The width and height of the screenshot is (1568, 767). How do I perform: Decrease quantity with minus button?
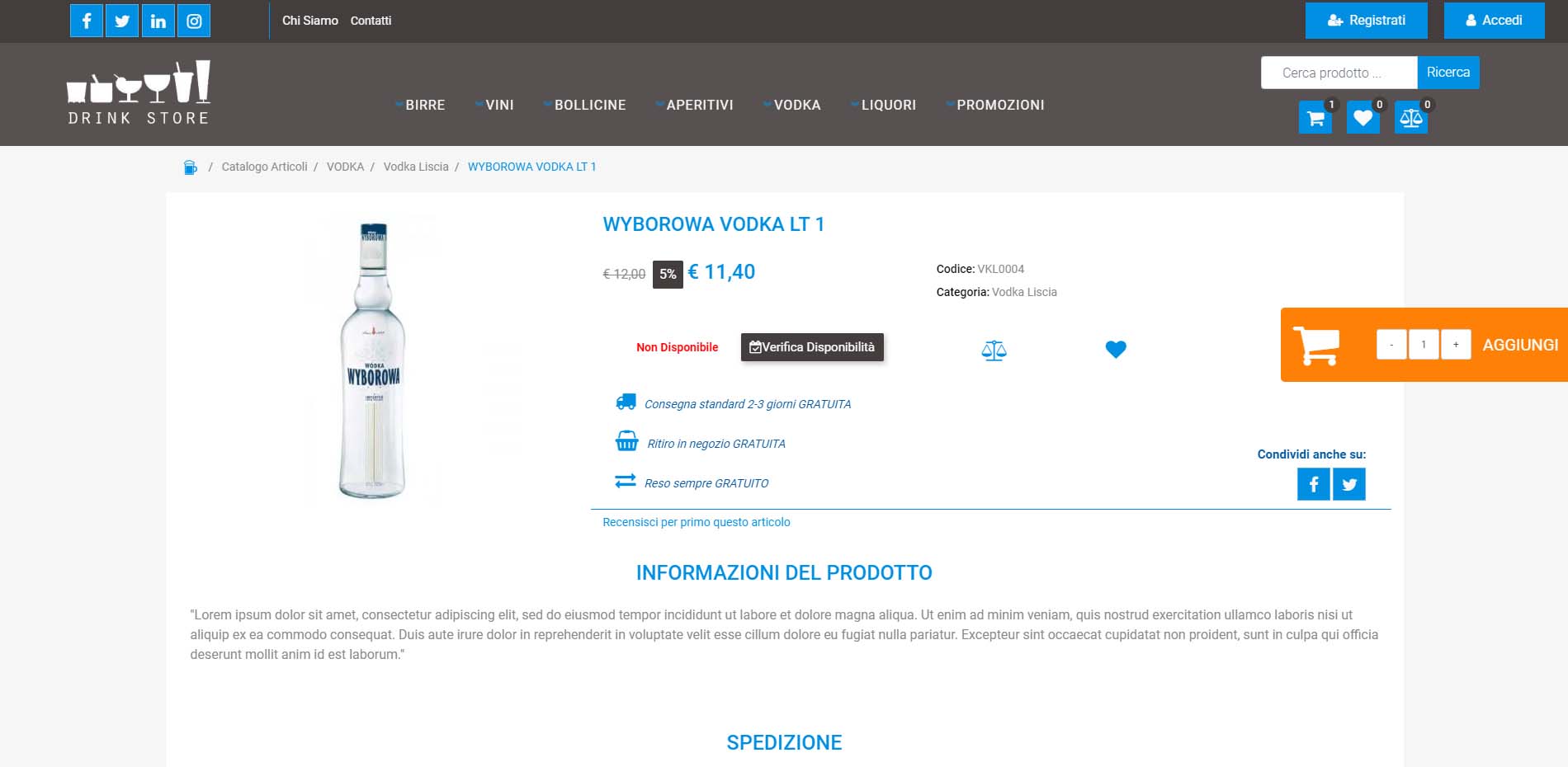coord(1391,345)
